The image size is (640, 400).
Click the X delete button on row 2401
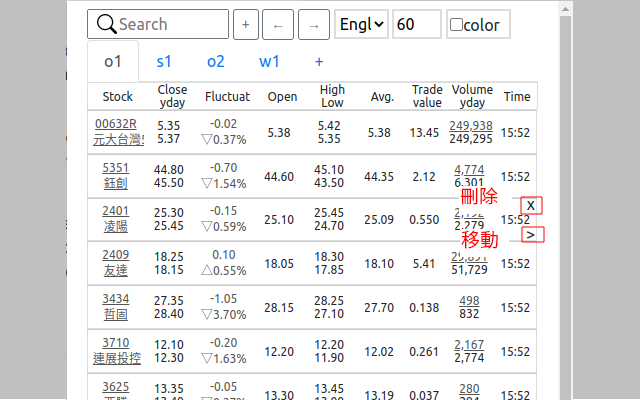(x=531, y=205)
